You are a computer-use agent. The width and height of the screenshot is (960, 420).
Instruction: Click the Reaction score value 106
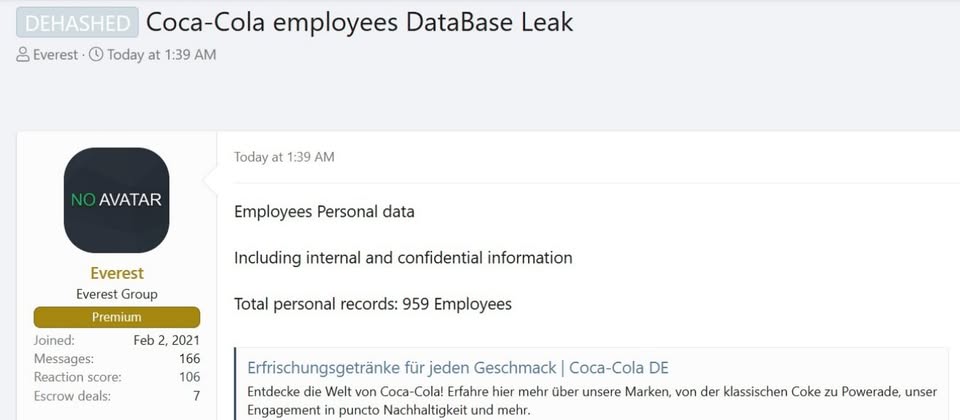point(190,377)
